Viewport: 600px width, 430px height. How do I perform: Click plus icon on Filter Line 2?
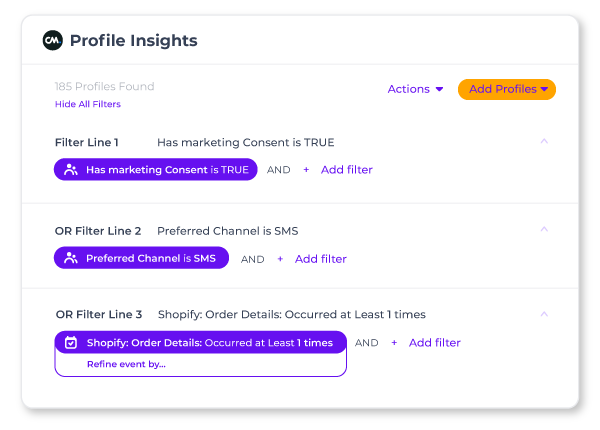tap(280, 259)
